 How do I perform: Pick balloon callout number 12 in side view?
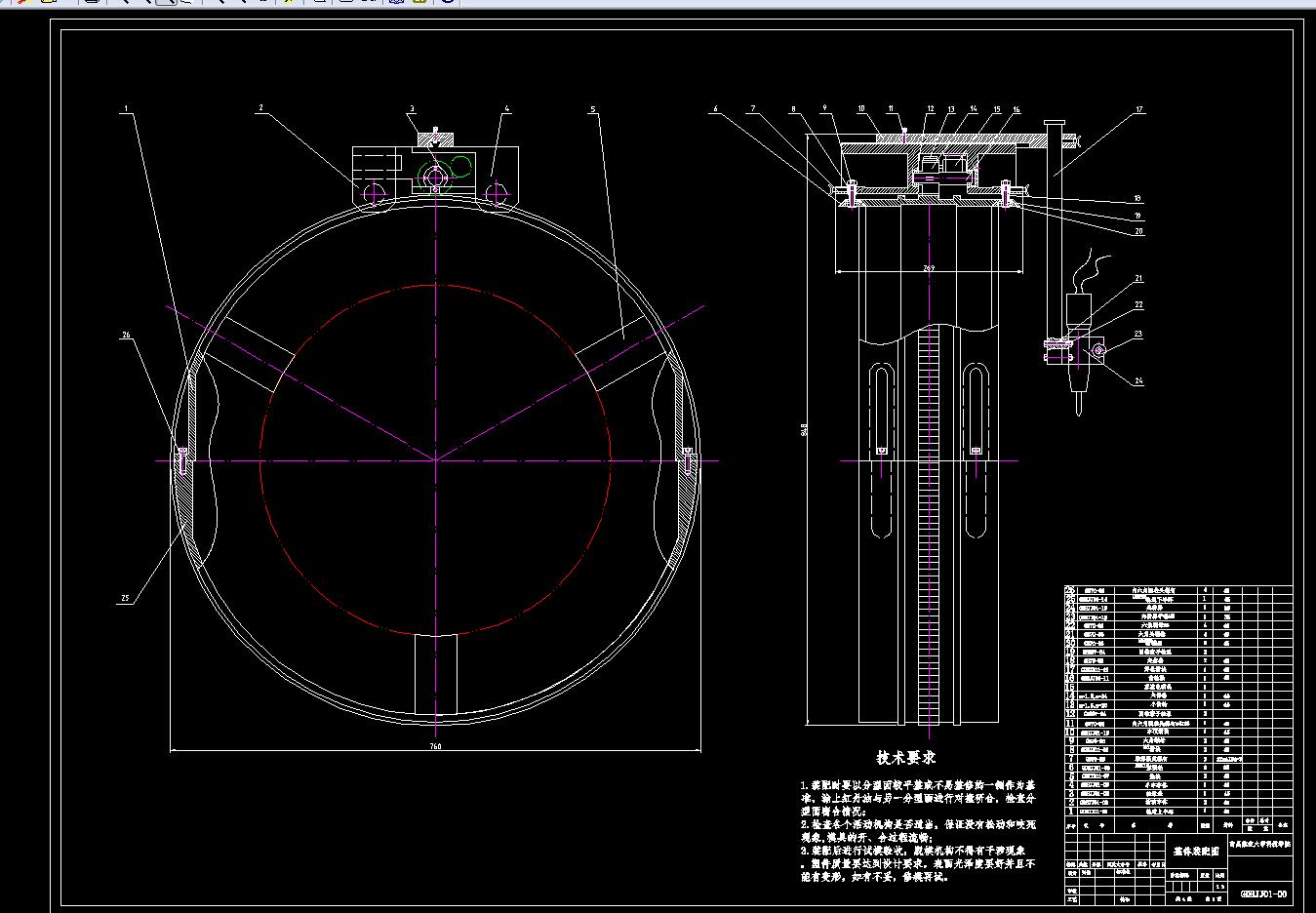[931, 108]
